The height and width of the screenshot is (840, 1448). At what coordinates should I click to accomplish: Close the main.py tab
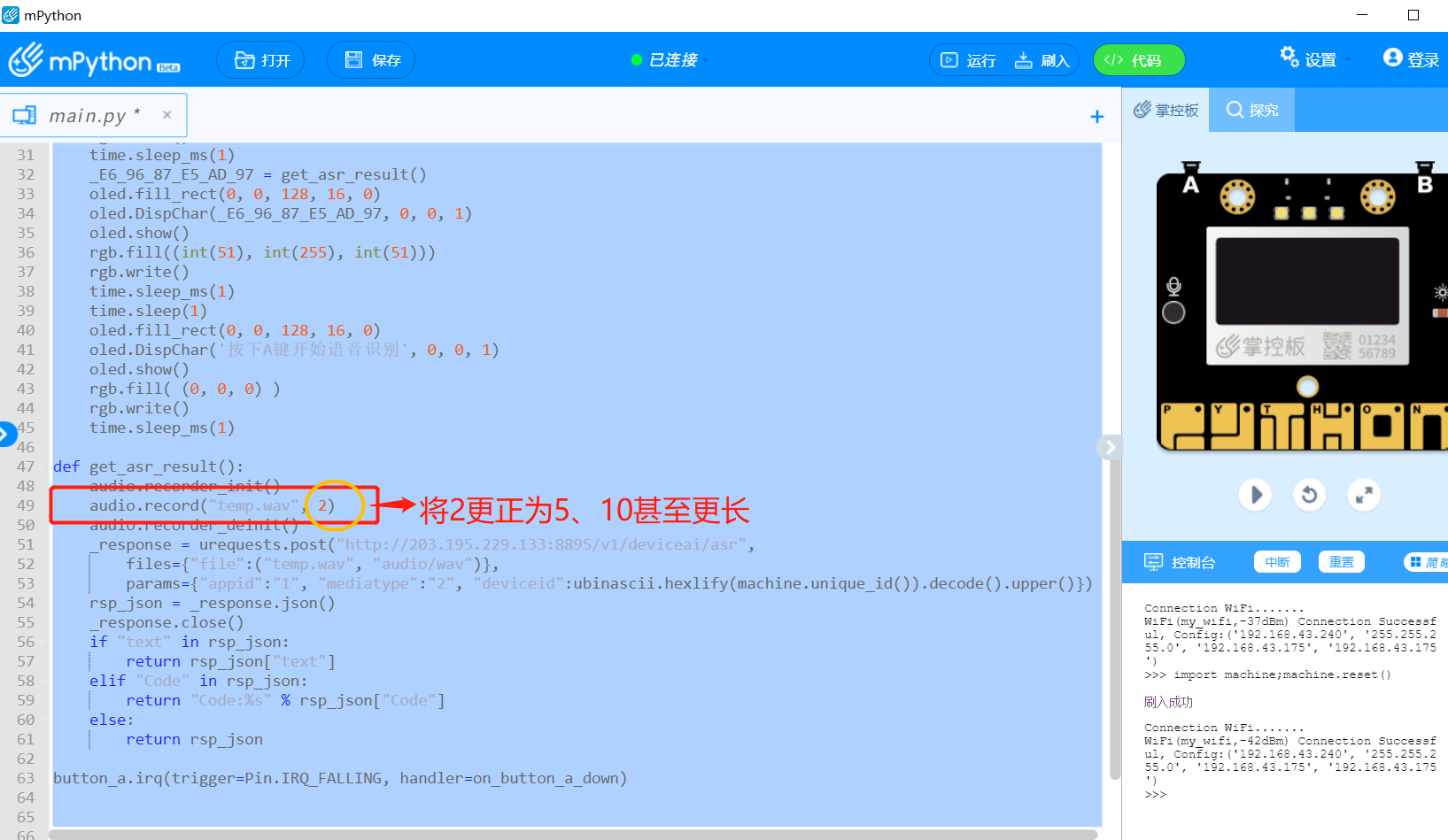[166, 114]
